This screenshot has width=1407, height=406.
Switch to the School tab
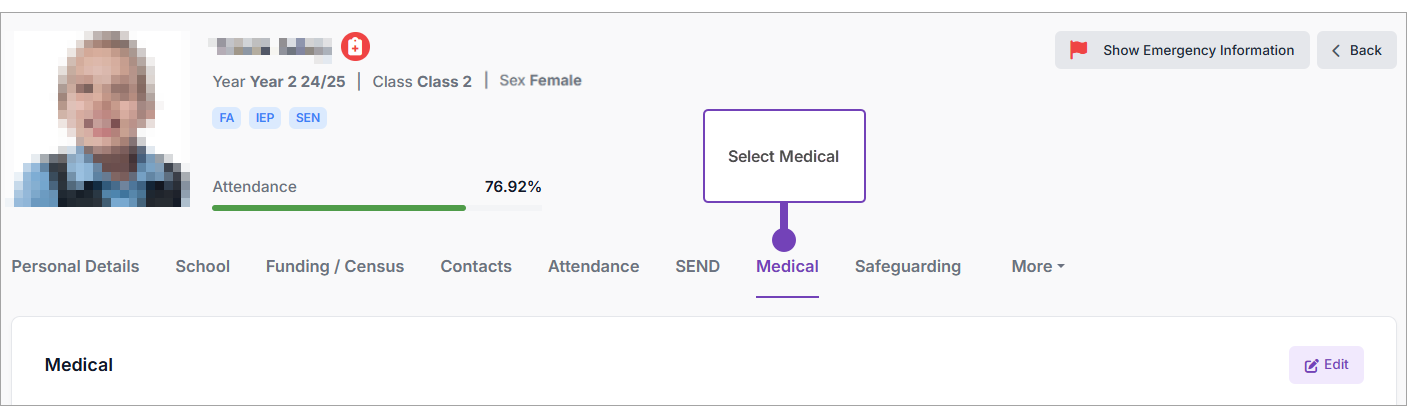(202, 267)
